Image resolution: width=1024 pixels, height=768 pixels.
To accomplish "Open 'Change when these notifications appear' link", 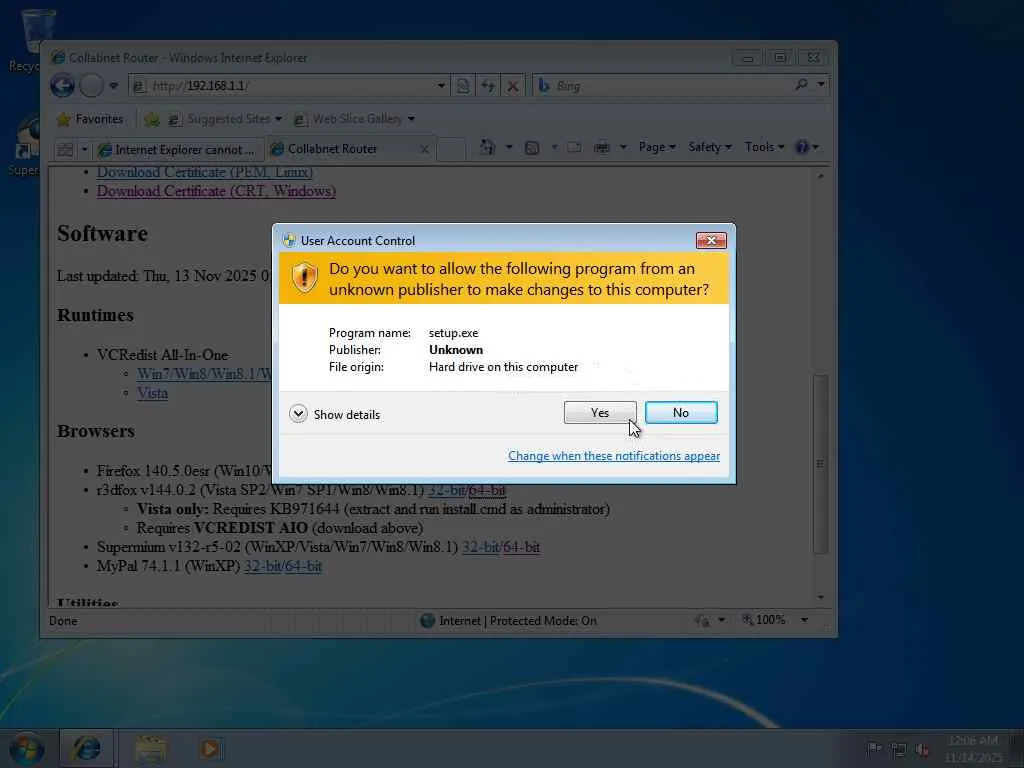I will [614, 456].
